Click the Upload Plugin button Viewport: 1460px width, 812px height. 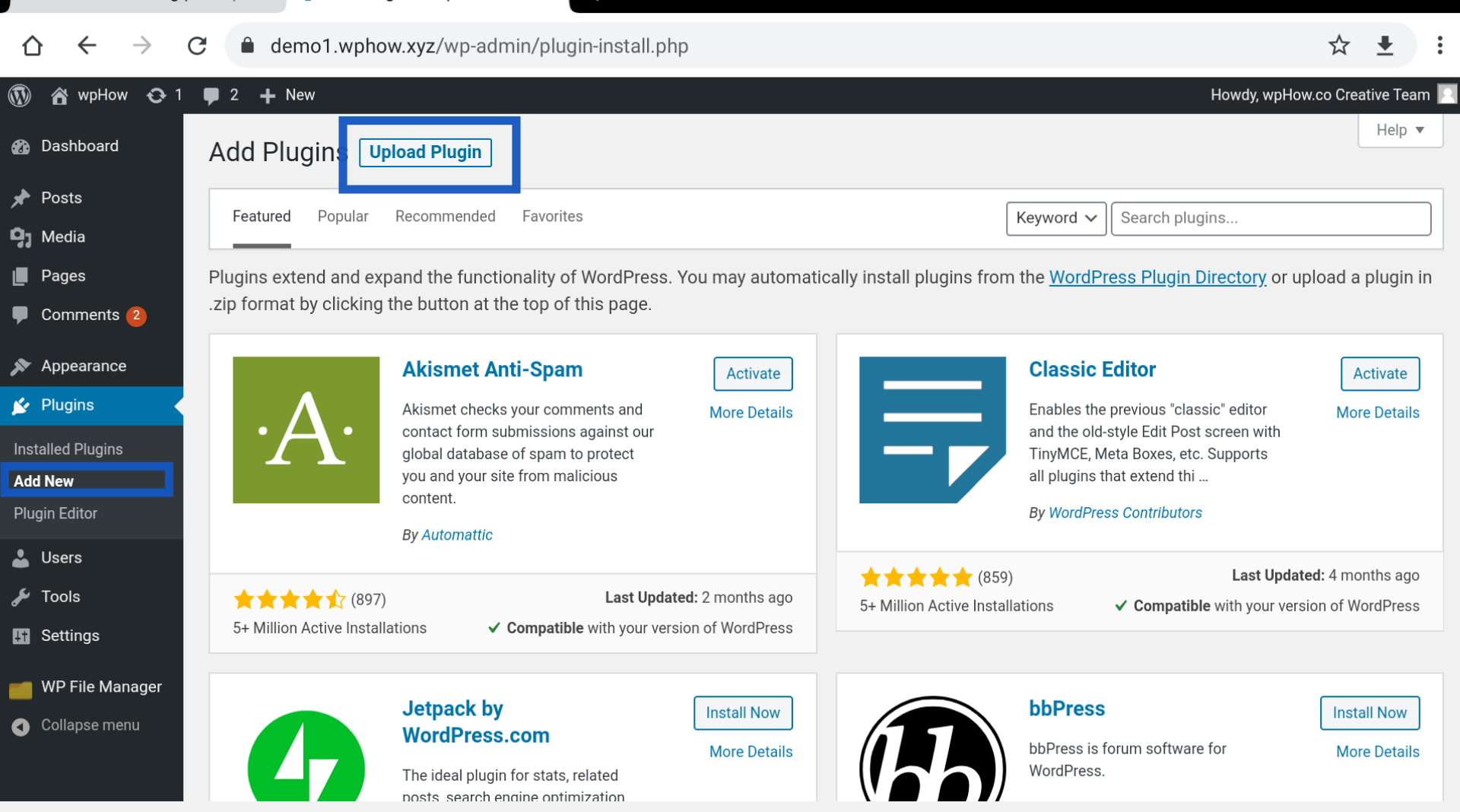tap(425, 152)
